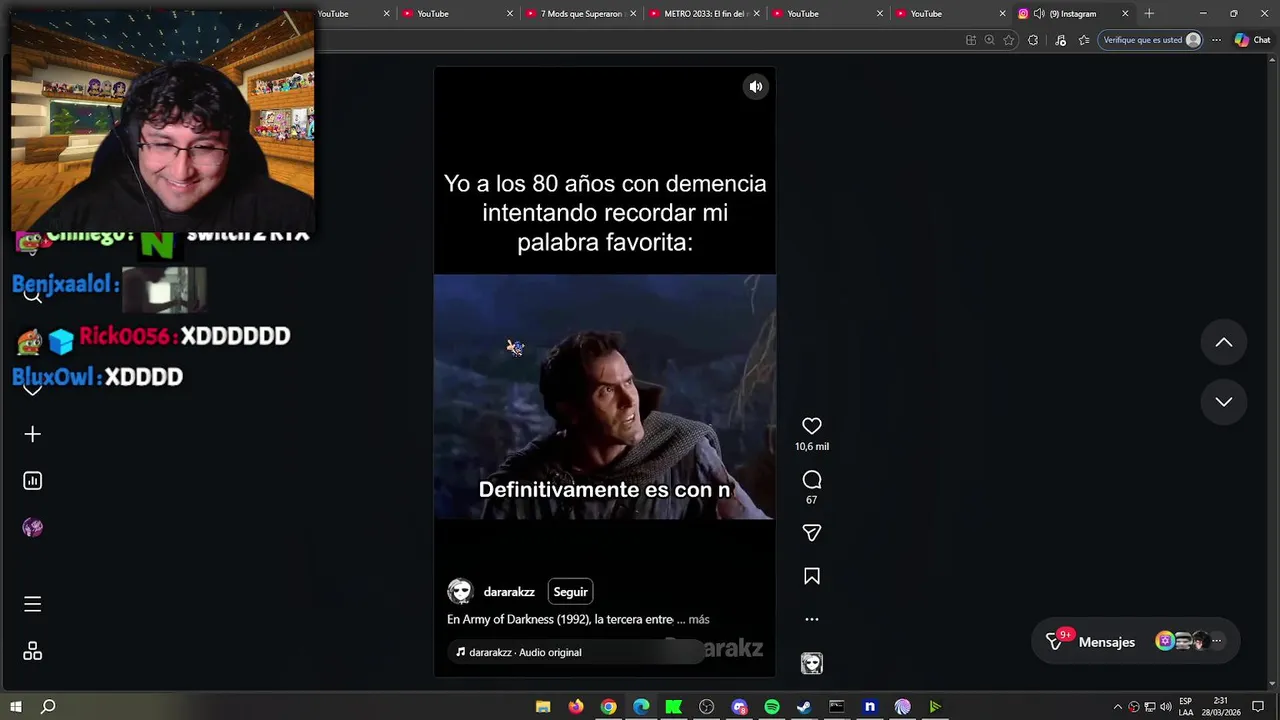The height and width of the screenshot is (720, 1280).
Task: Click 'Verifique que es usted' profile button
Action: 1151,40
